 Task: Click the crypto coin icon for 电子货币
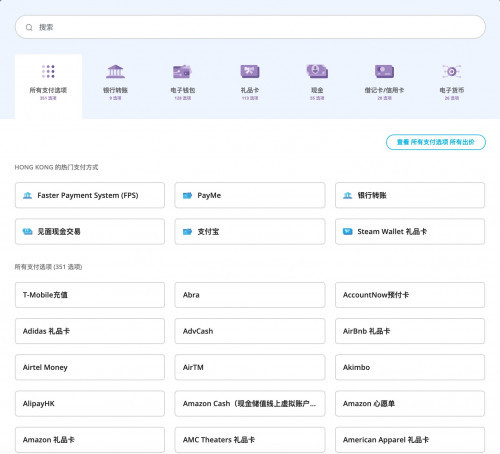tap(452, 71)
